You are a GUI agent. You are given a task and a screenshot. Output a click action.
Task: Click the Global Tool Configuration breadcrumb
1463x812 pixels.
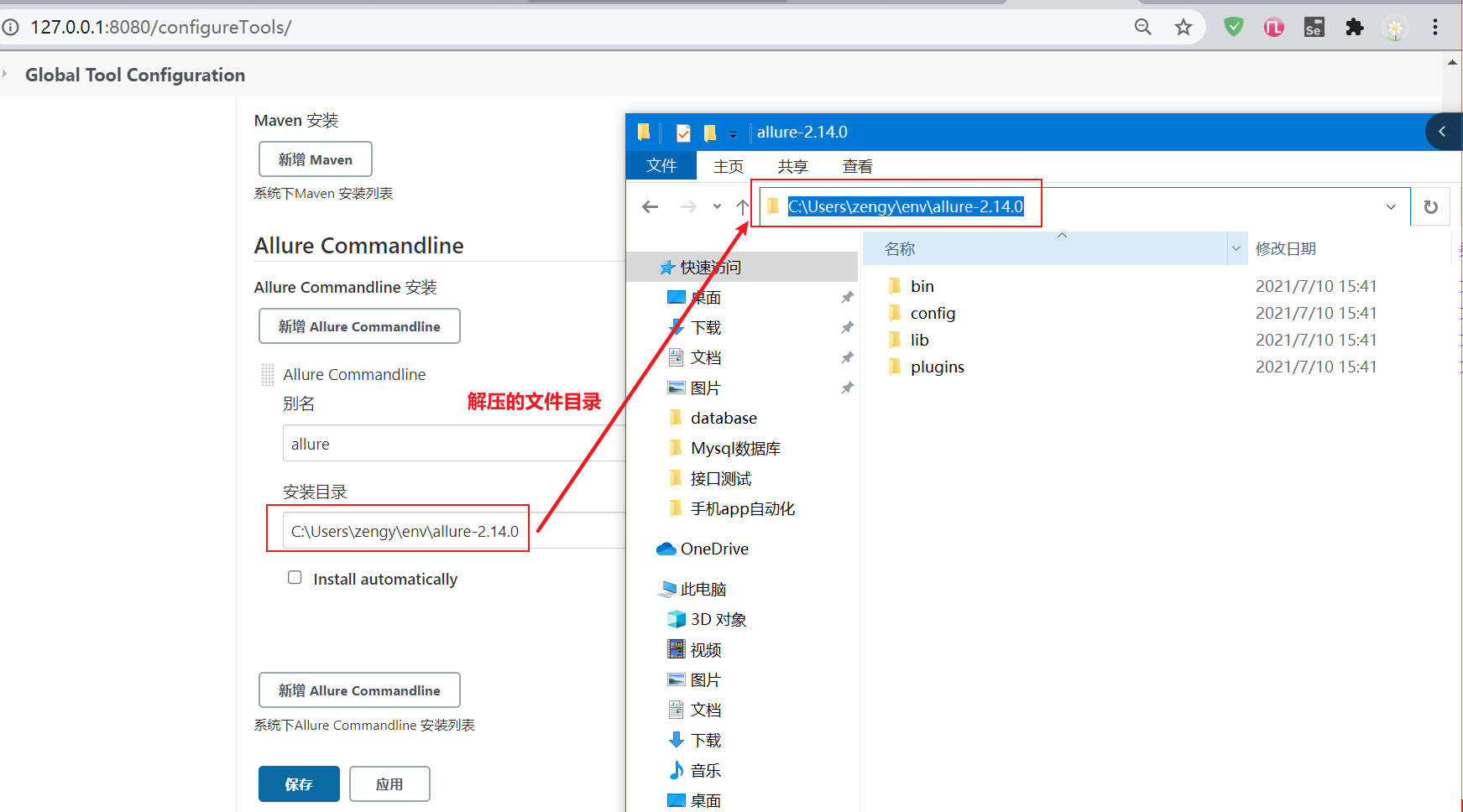tap(135, 75)
